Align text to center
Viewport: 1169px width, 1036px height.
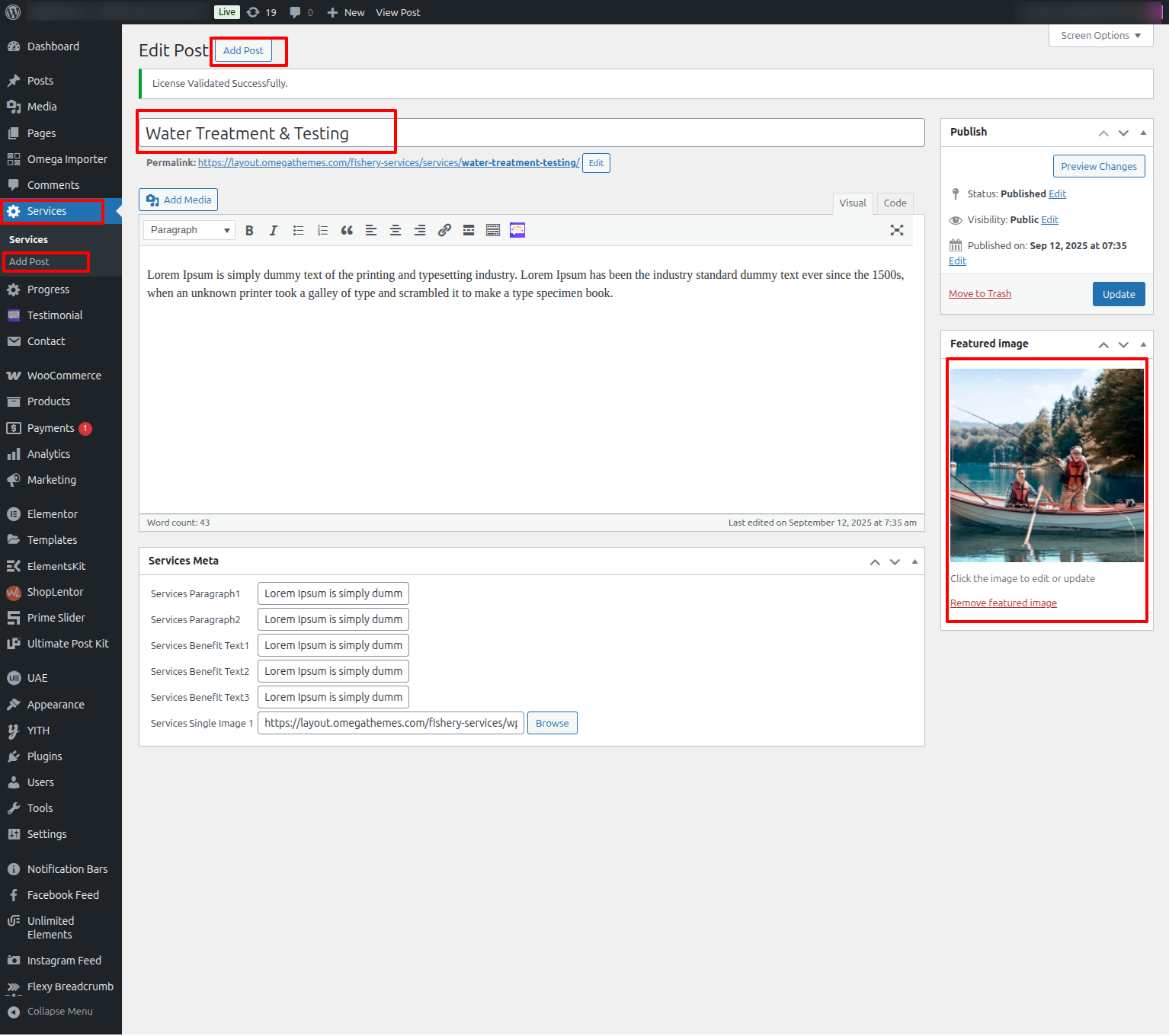click(x=396, y=230)
